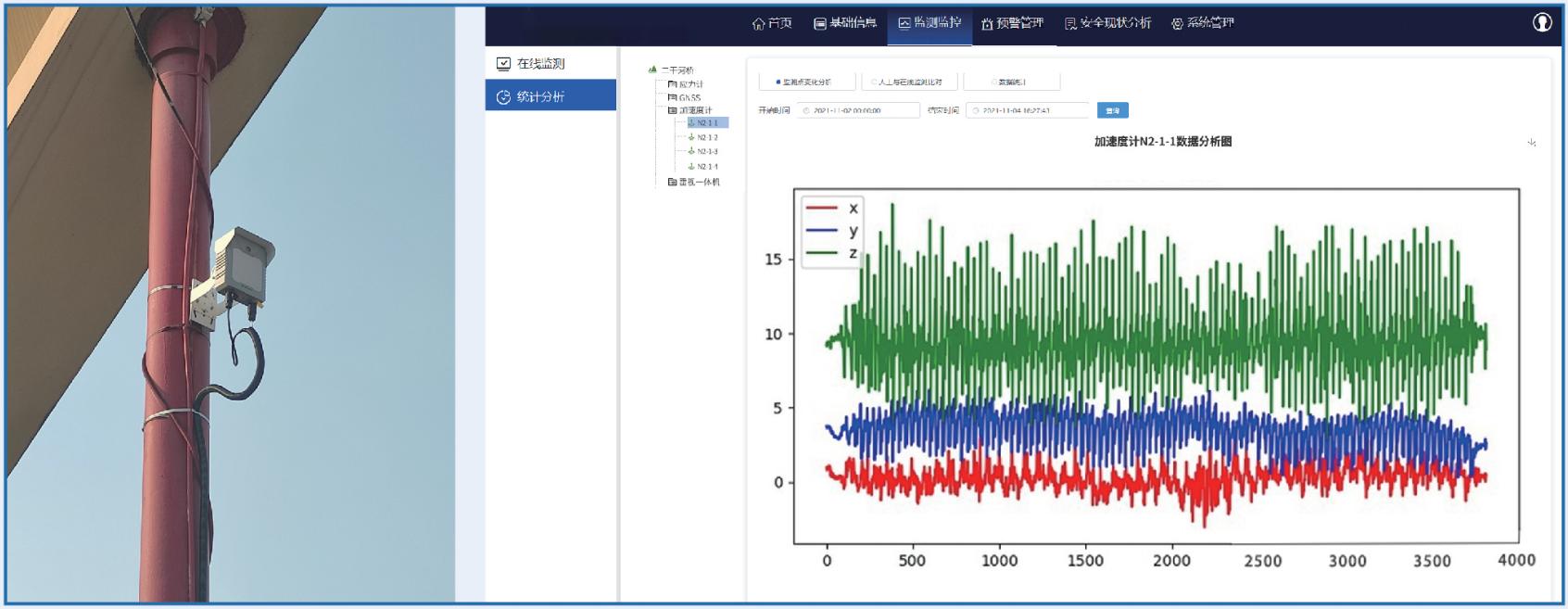This screenshot has width=1568, height=609.
Task: Click the user profile avatar icon
Action: pos(1542,22)
